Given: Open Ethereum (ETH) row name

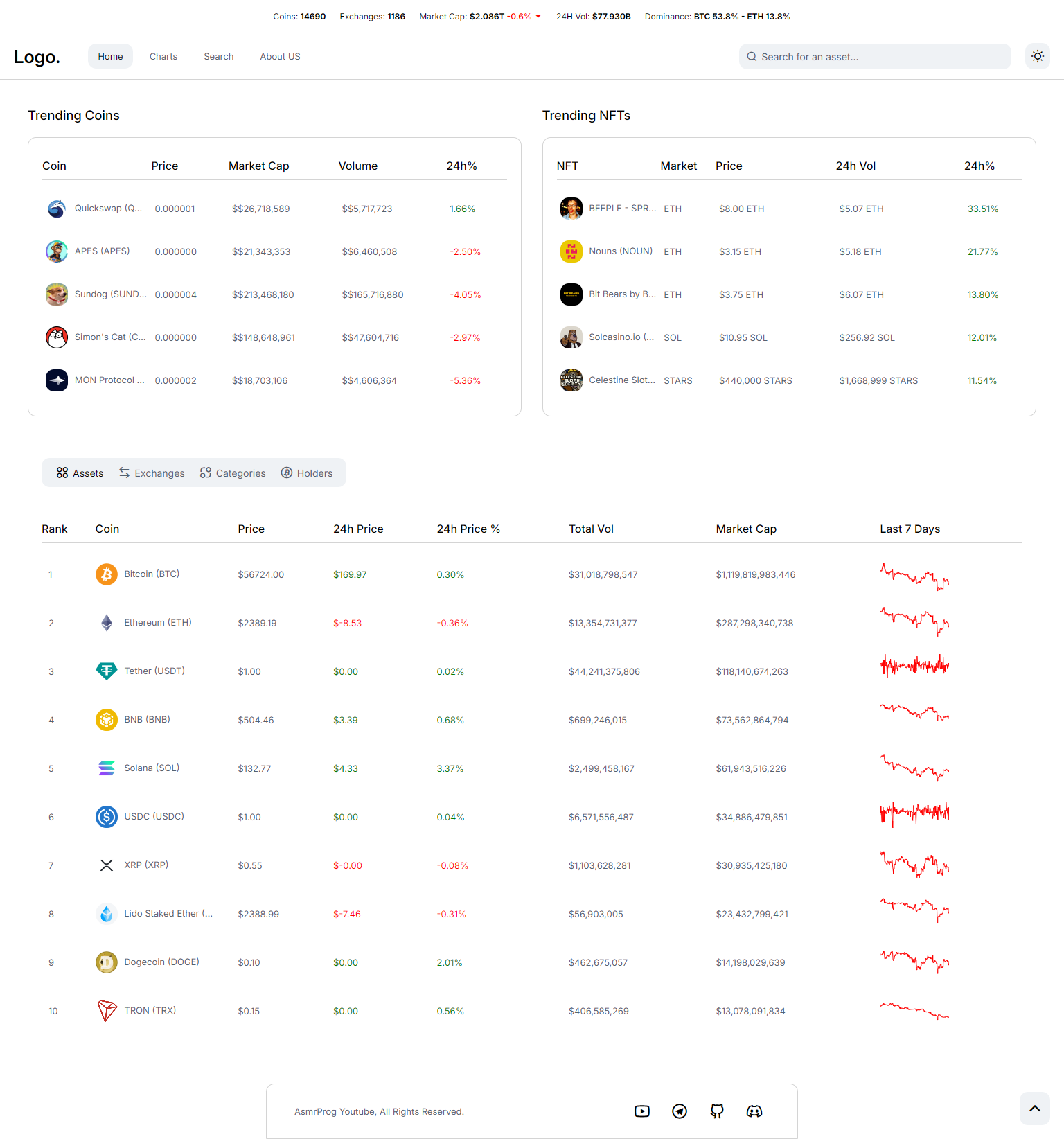Looking at the screenshot, I should tap(158, 623).
